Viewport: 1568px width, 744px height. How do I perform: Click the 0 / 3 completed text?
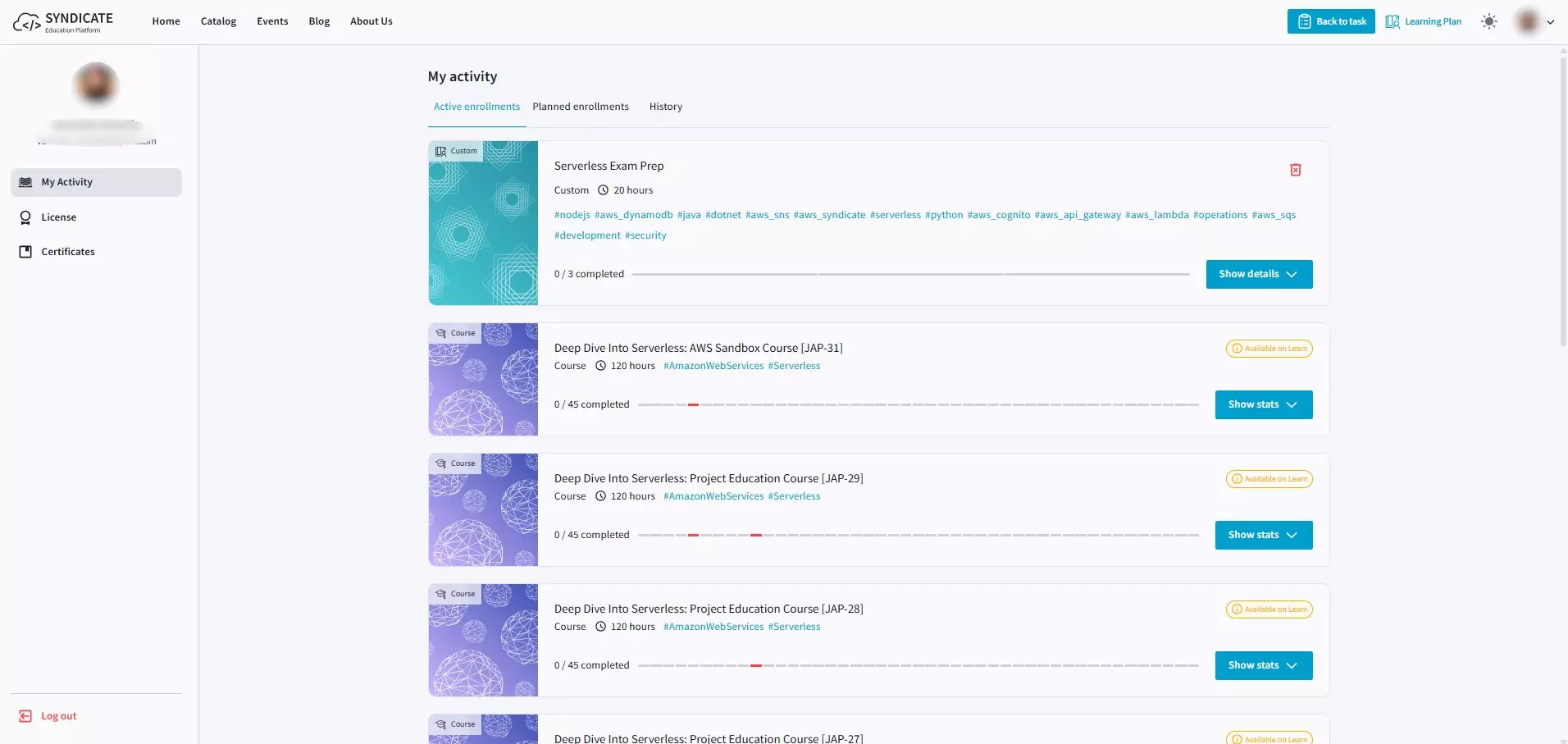click(589, 274)
